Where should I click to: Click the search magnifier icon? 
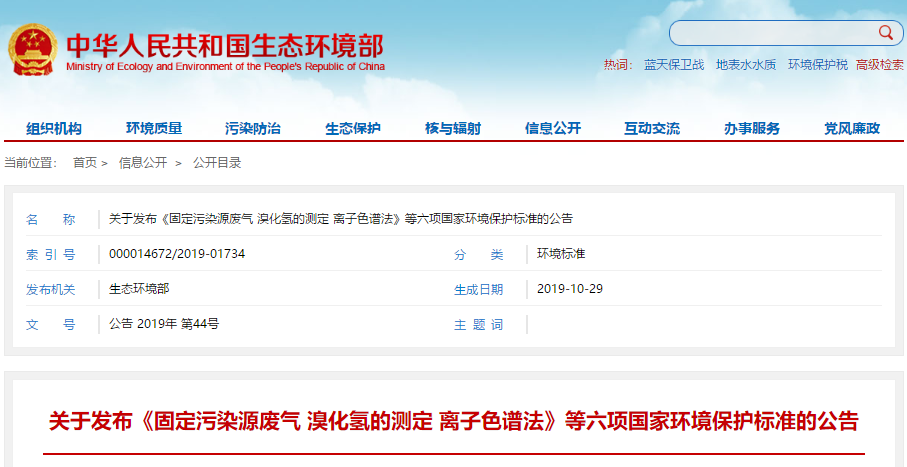(x=886, y=32)
